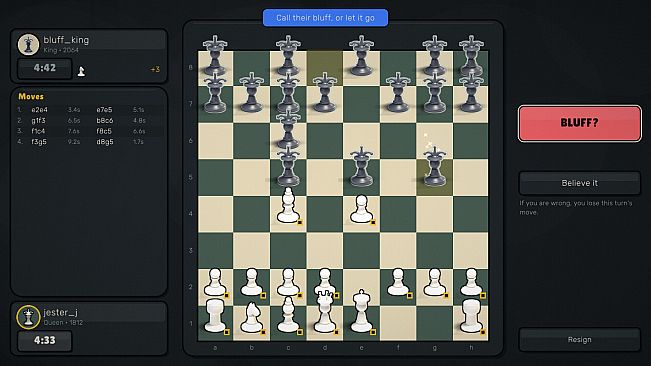The image size is (651, 366).
Task: Click the red BLUFF? button
Action: point(580,123)
